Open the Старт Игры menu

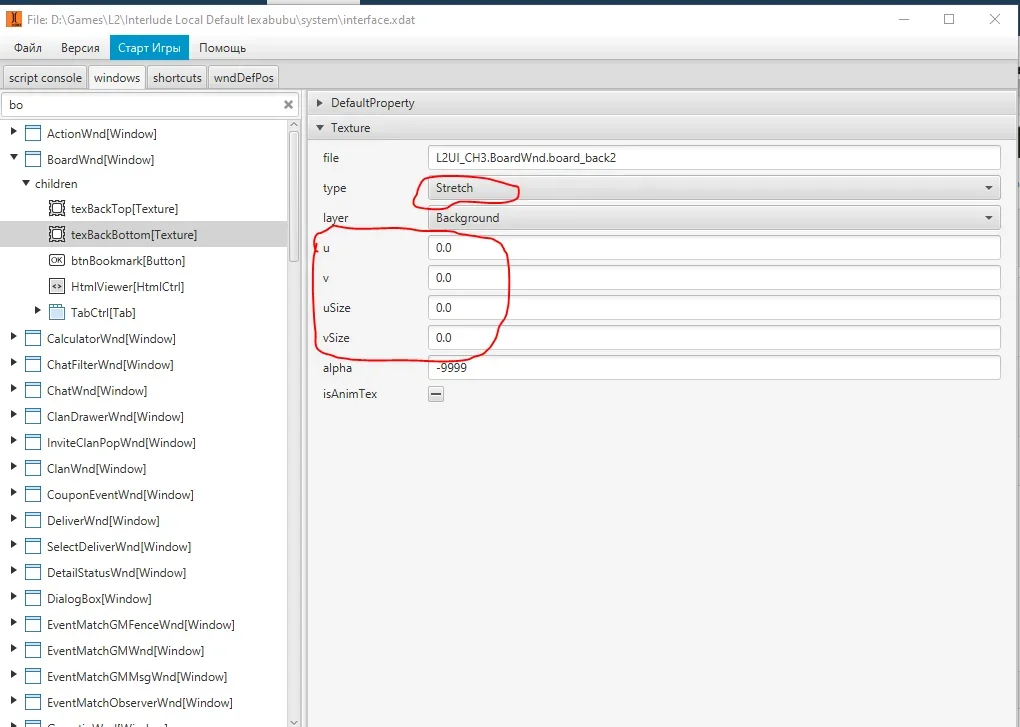tap(149, 48)
